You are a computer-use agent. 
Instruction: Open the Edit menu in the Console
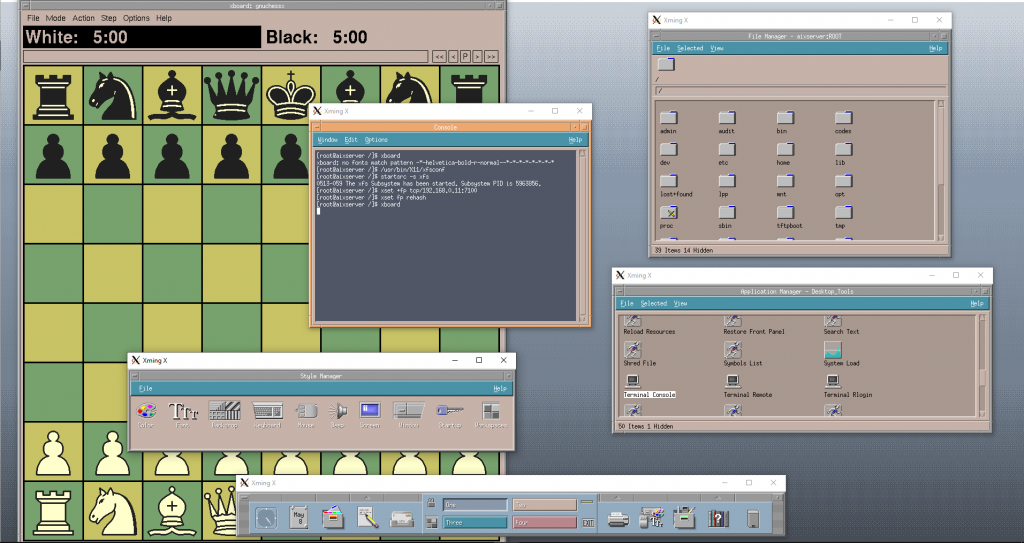[x=351, y=140]
